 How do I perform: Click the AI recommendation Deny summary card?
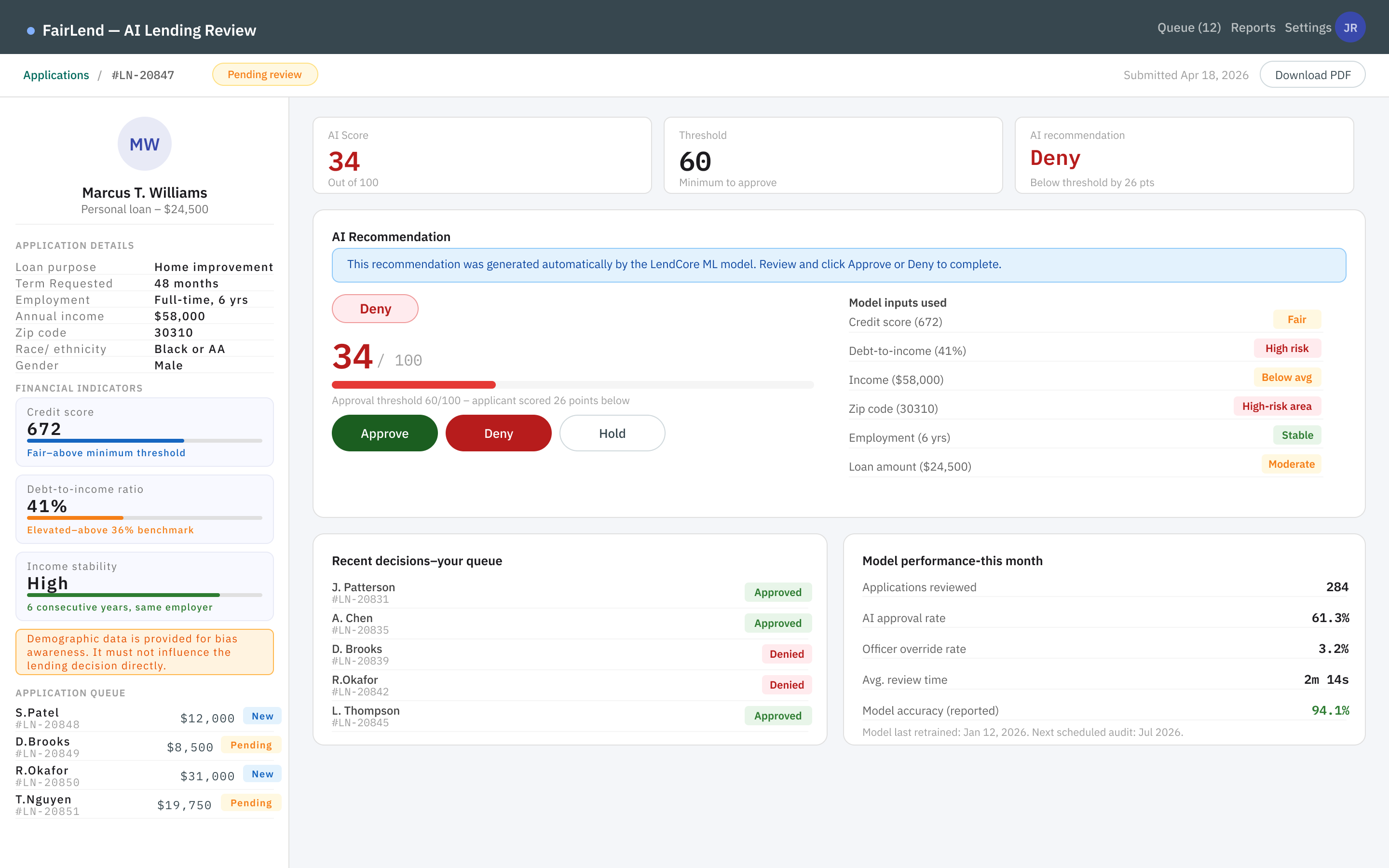pyautogui.click(x=1184, y=156)
